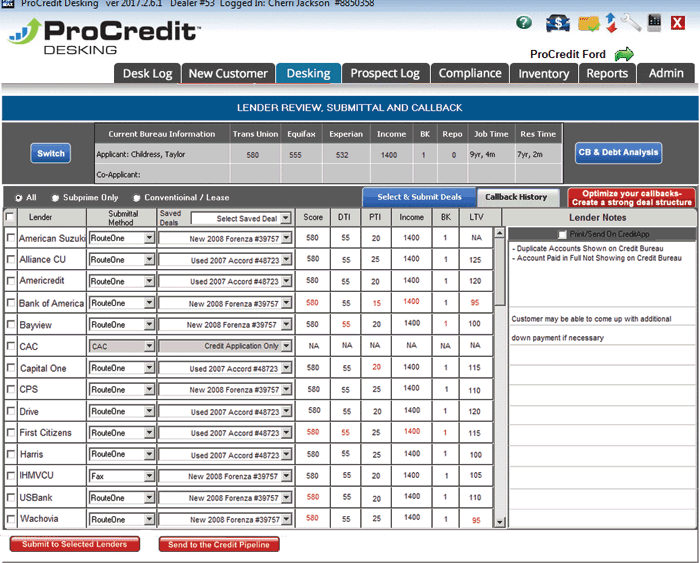Check the Bank of America checkbox
The width and height of the screenshot is (700, 563).
pos(11,303)
